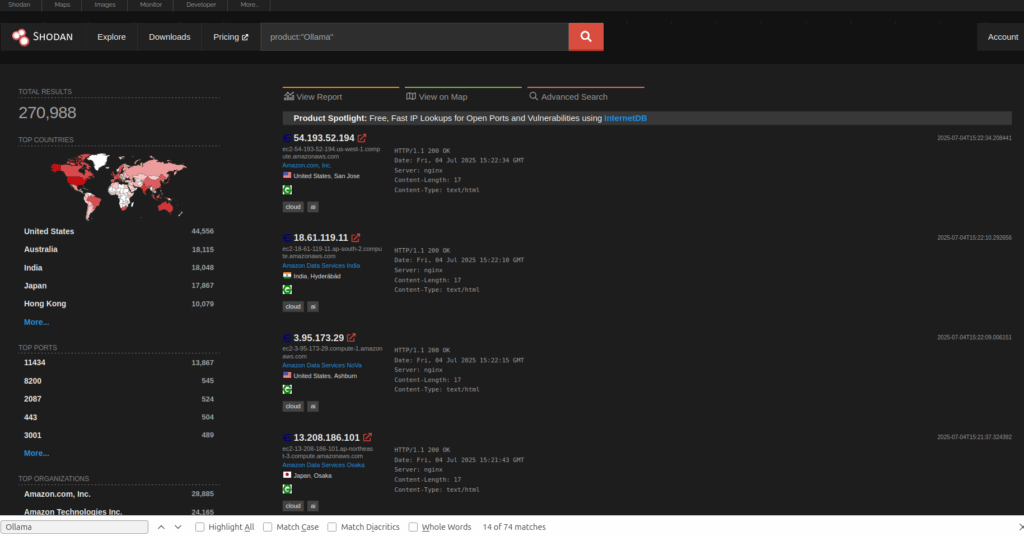Screen dimensions: 1024x536
Task: Open the Account menu
Action: [x=1002, y=37]
